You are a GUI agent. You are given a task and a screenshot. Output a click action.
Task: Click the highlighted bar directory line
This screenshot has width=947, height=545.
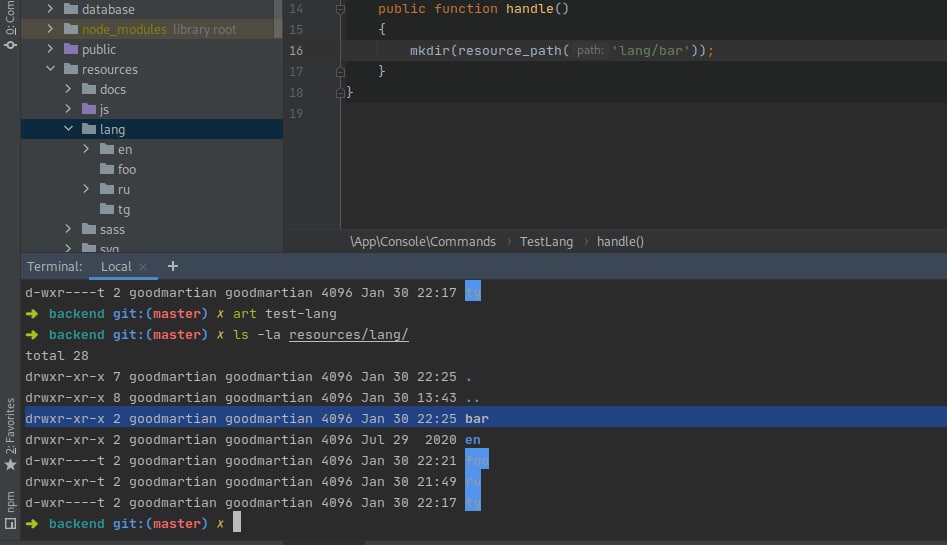(x=484, y=418)
